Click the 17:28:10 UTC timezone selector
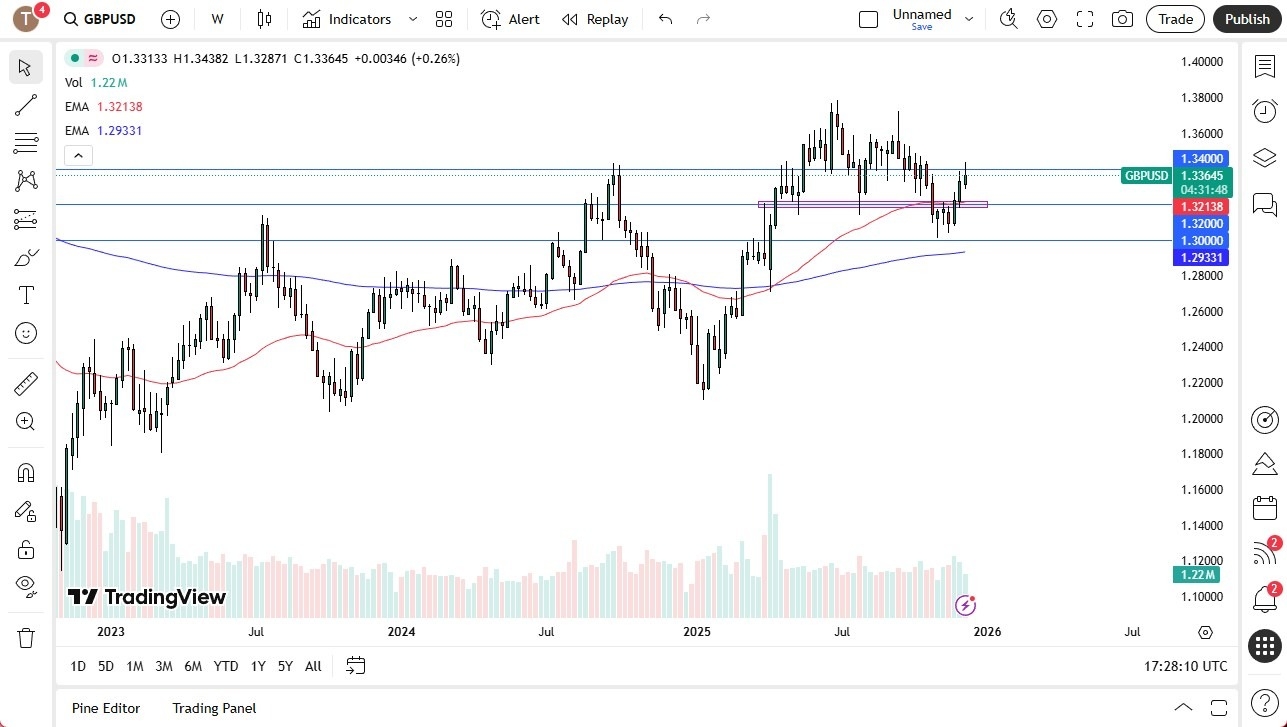This screenshot has width=1287, height=727. point(1186,666)
